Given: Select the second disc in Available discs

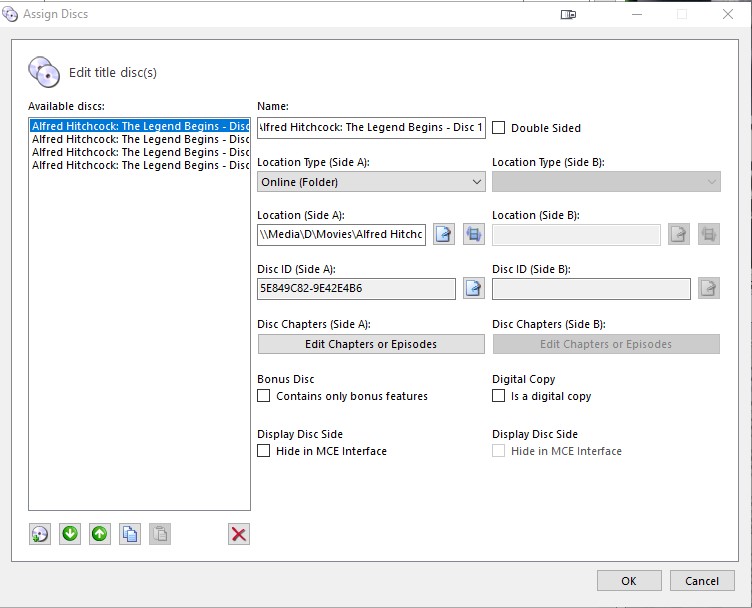Looking at the screenshot, I should pyautogui.click(x=140, y=139).
